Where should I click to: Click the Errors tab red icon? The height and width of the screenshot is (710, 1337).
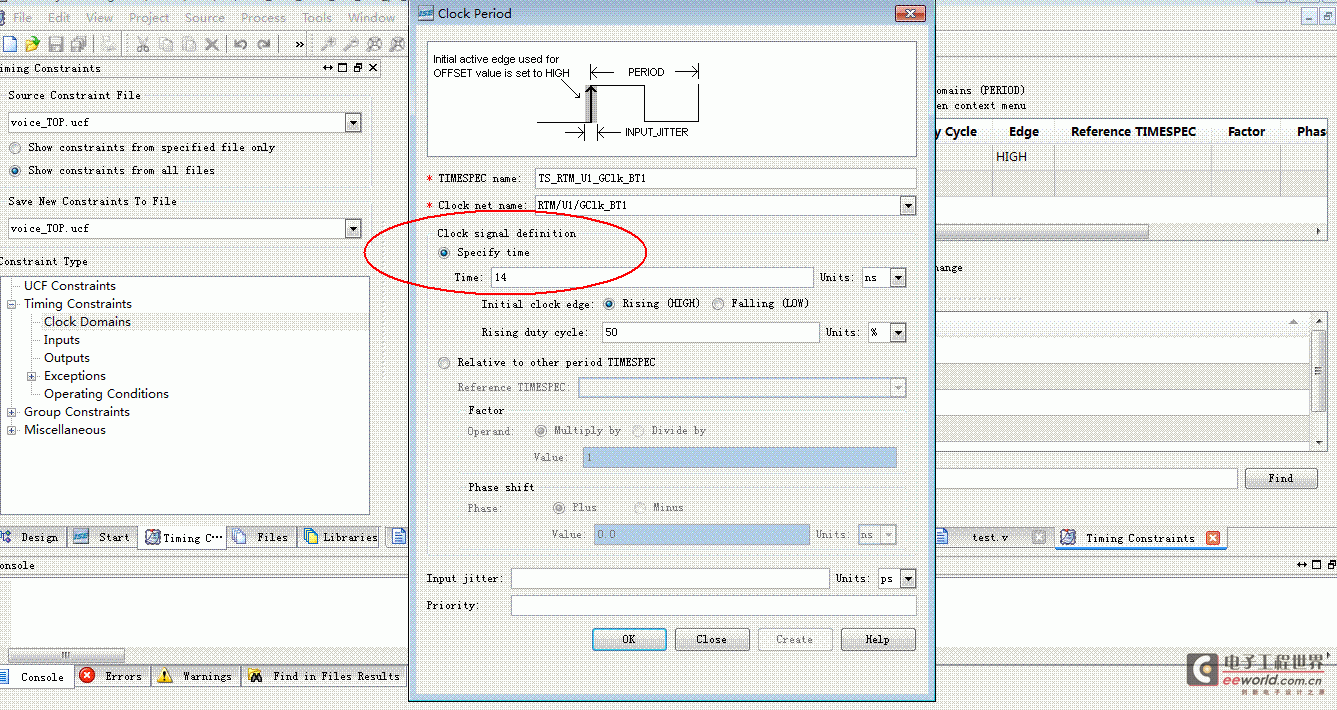(x=87, y=676)
